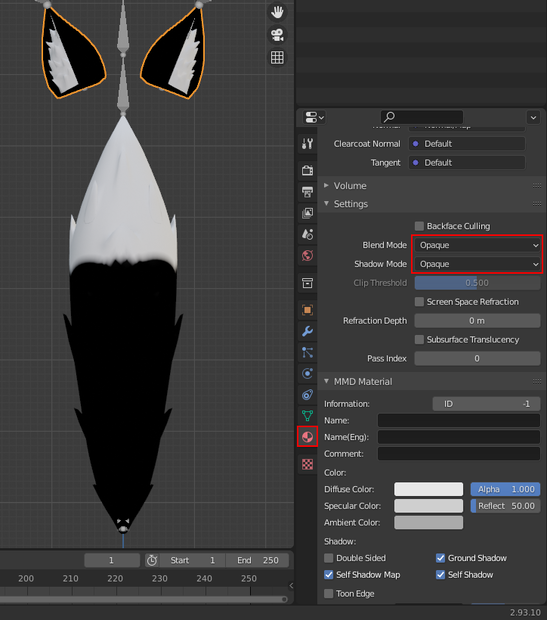Click the Name(Eng) input field

tap(459, 437)
